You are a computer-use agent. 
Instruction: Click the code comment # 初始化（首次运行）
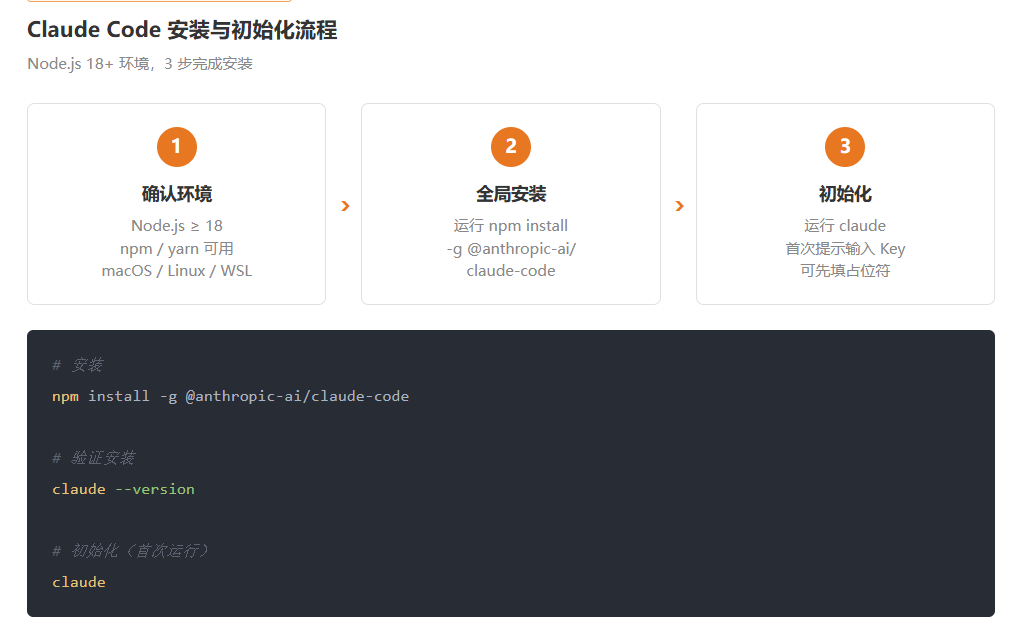pos(131,551)
